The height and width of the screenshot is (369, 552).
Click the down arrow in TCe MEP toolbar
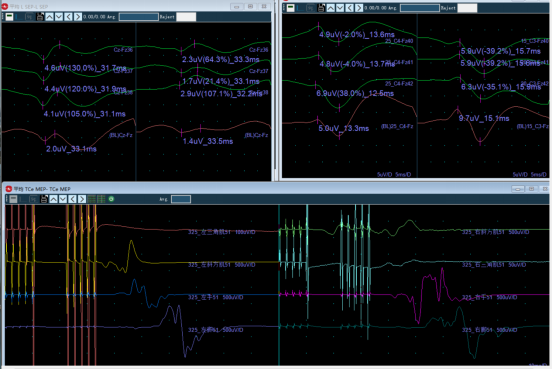point(63,199)
